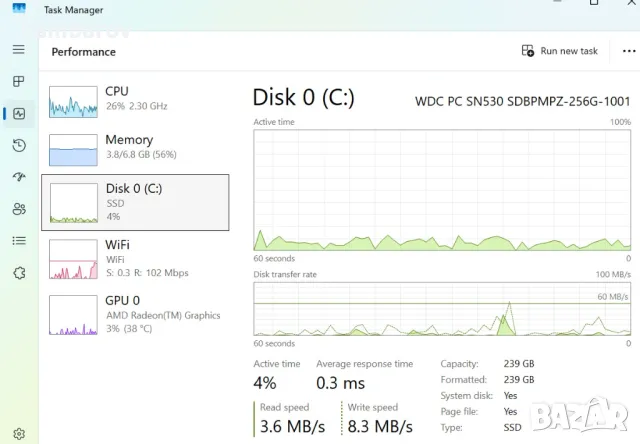
Task: Select the CPU performance entry
Action: pyautogui.click(x=135, y=98)
